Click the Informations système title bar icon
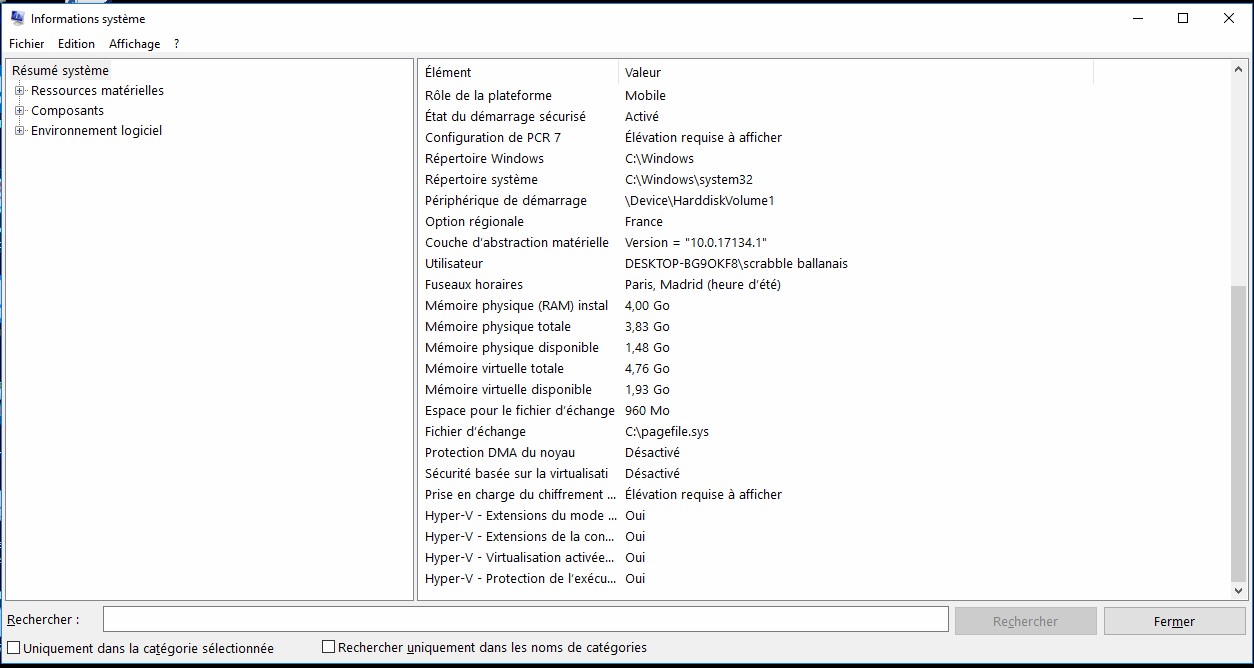 17,18
